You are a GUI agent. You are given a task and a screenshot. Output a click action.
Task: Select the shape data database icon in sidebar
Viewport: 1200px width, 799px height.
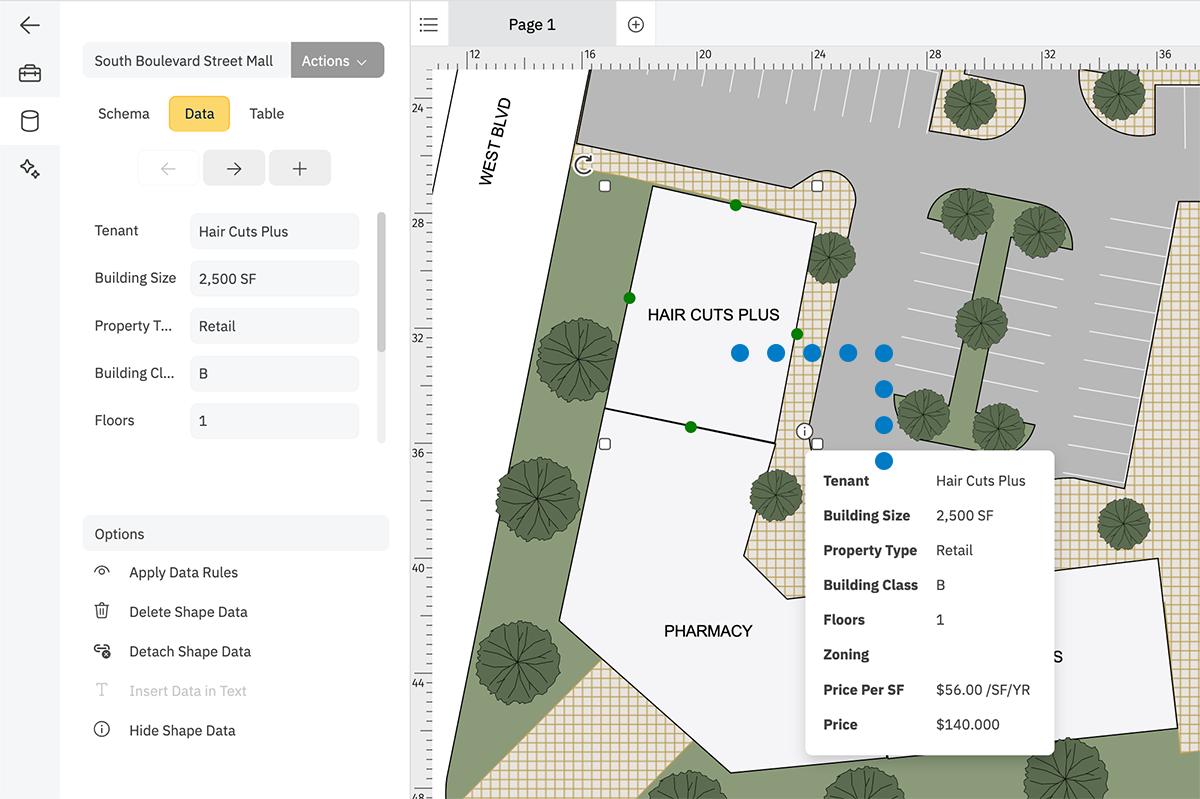[30, 121]
